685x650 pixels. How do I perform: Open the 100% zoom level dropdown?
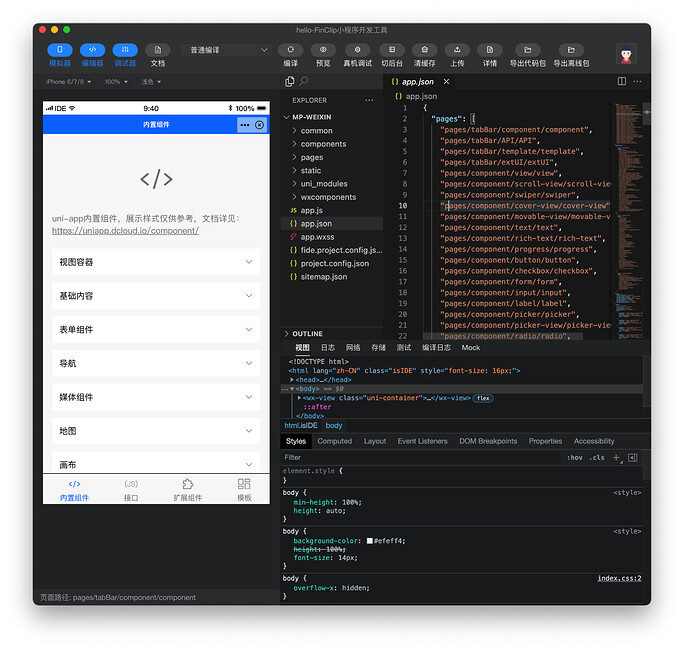coord(116,82)
